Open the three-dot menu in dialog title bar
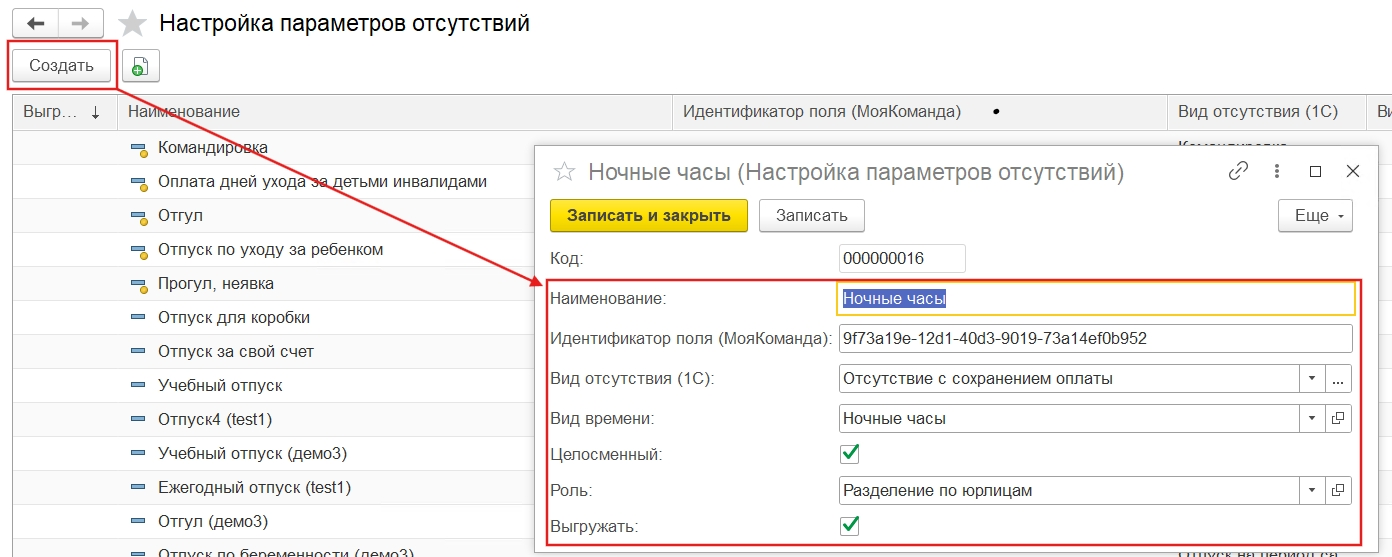 (x=1277, y=171)
